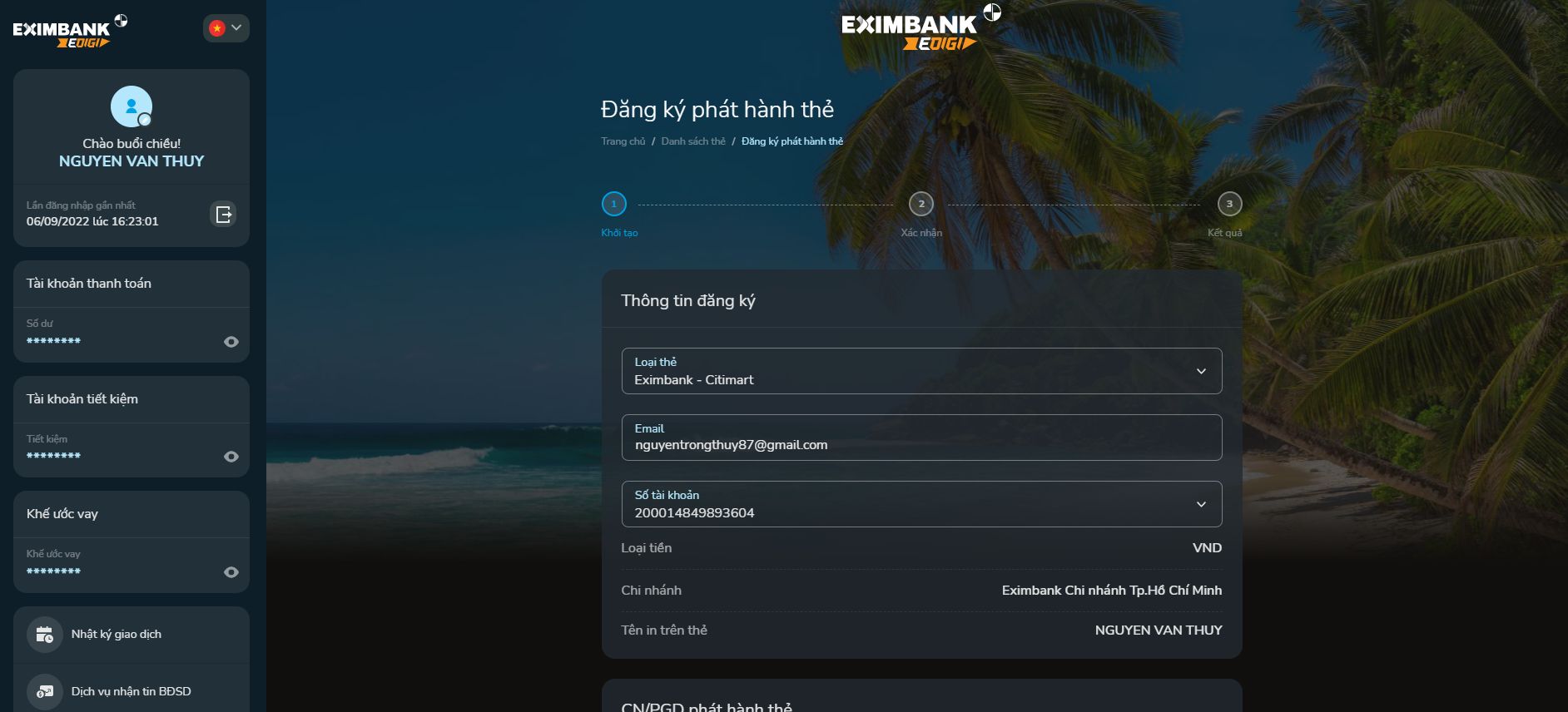This screenshot has width=1568, height=712.
Task: Click the Nhật ký giao dịch calendar icon
Action: (45, 635)
